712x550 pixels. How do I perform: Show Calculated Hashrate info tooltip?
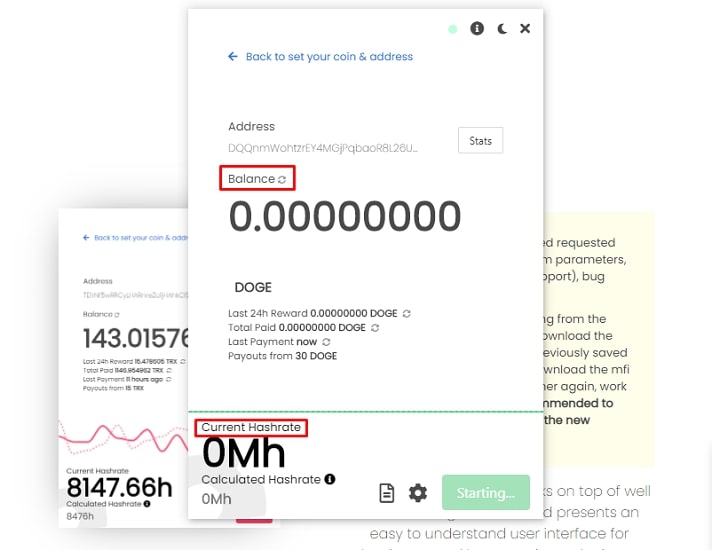click(x=330, y=479)
